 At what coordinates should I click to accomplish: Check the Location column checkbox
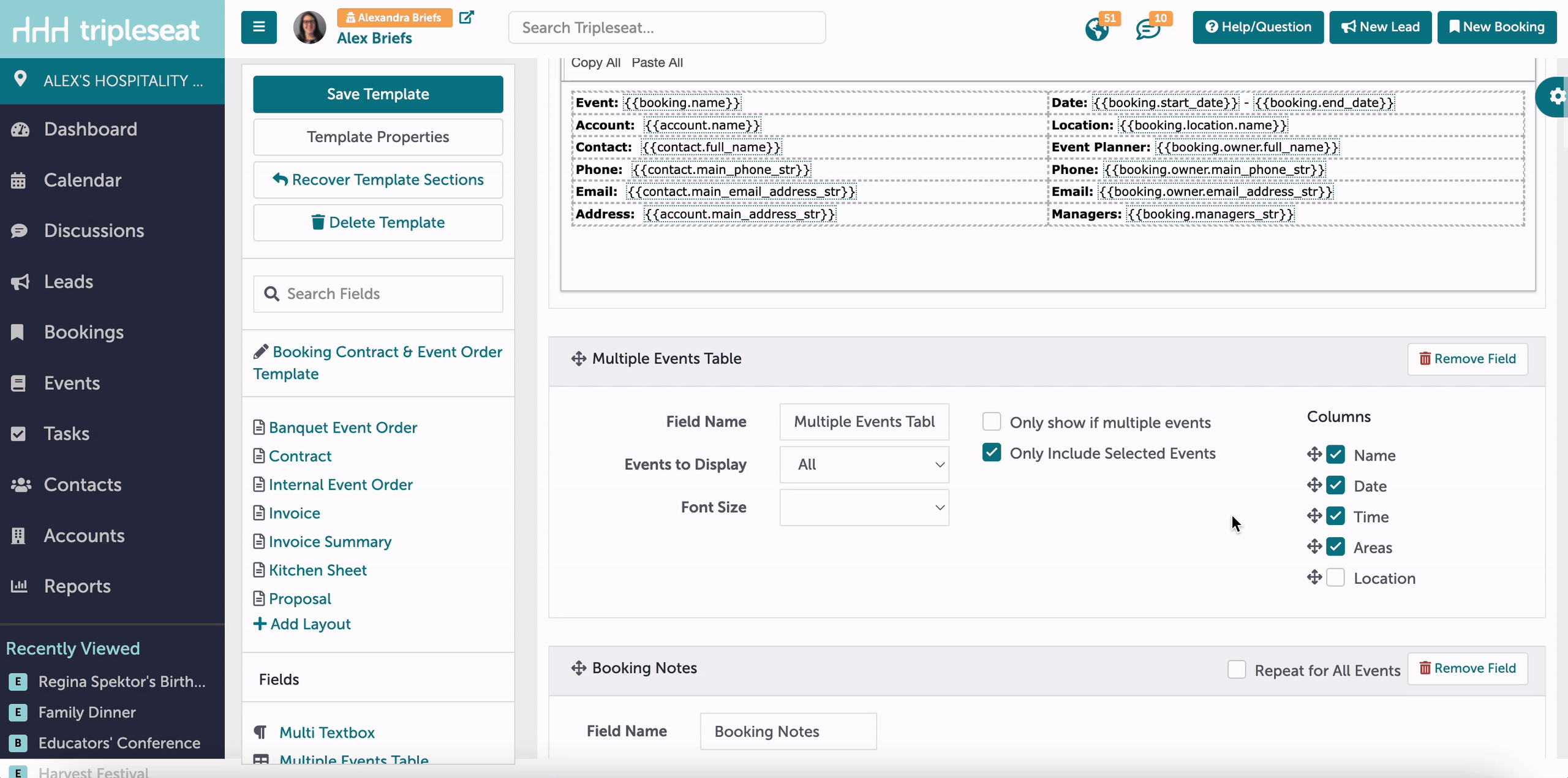[1336, 577]
